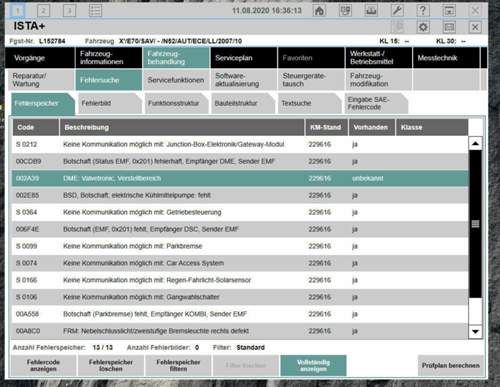Viewport: 500px width, 387px height.
Task: Open the Serviceplan main tab
Action: (244, 58)
